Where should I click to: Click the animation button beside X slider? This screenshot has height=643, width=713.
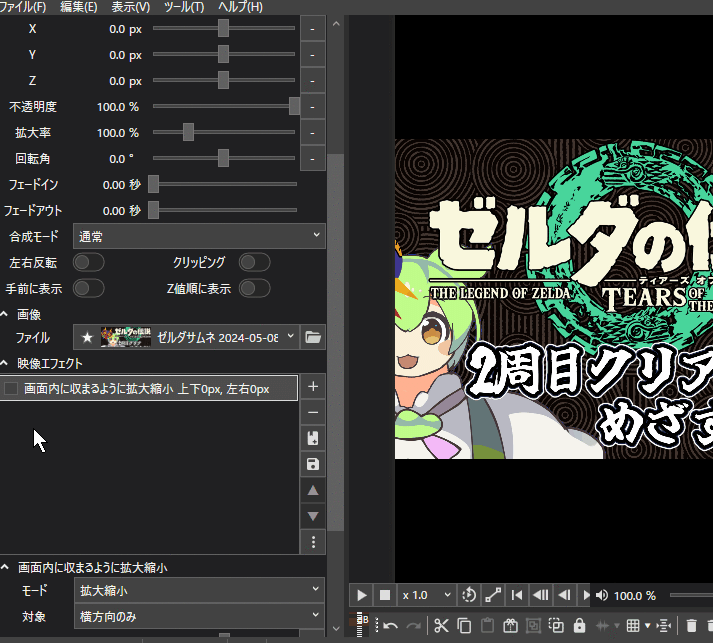pos(312,29)
